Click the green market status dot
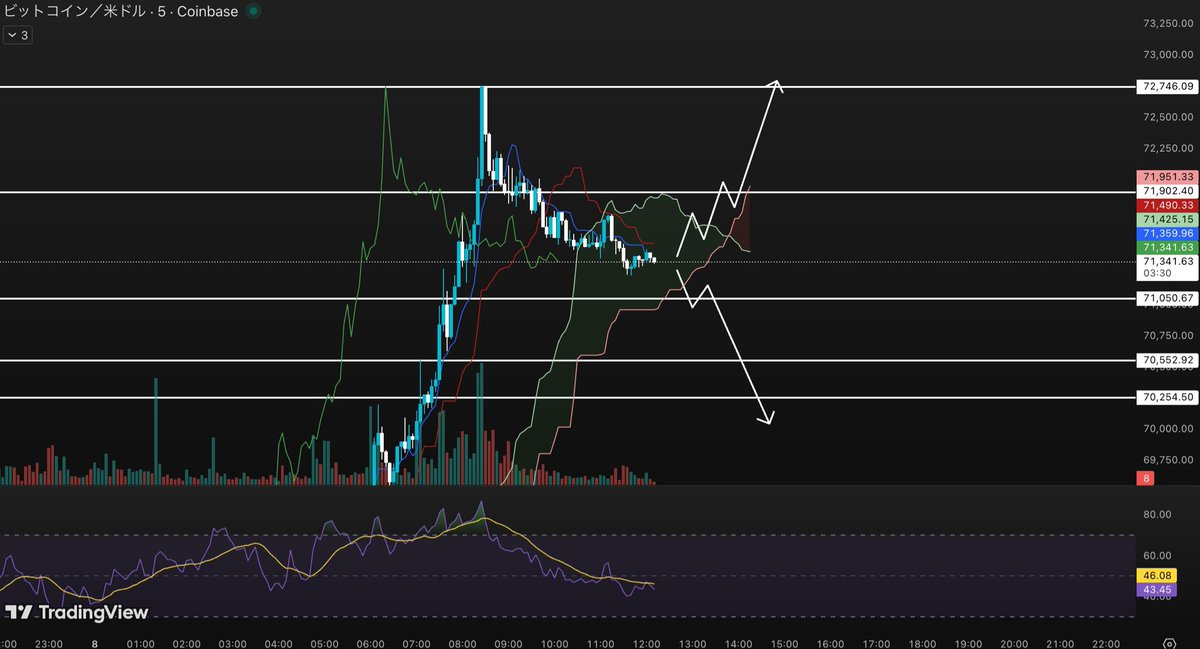This screenshot has width=1200, height=649. (253, 11)
